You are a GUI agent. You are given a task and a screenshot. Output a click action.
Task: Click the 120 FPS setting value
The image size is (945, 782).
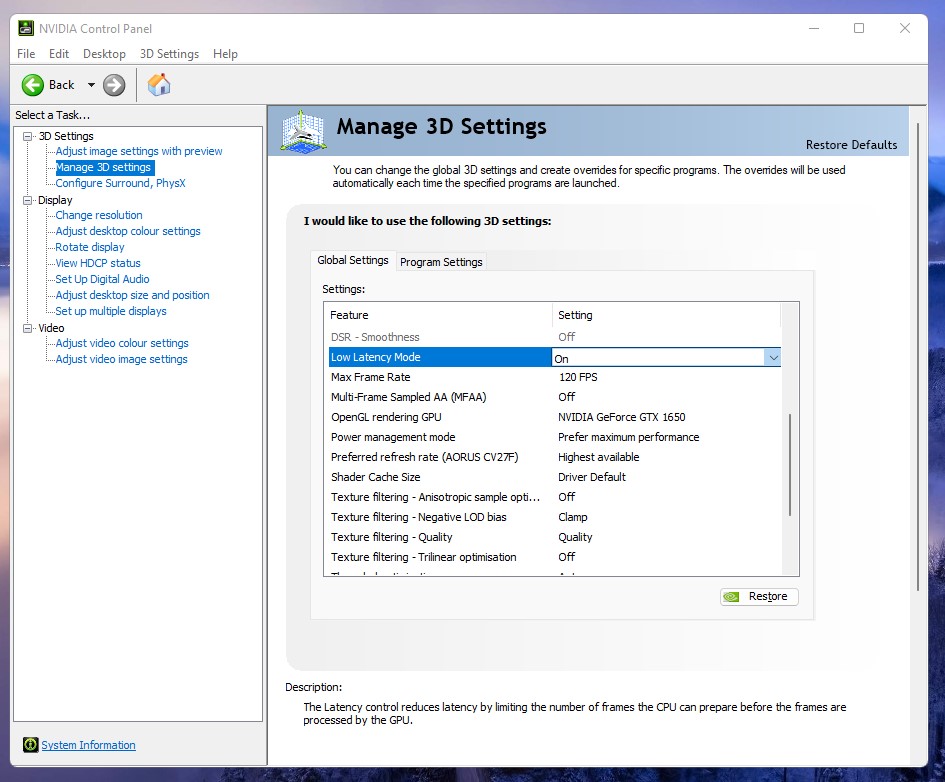point(578,377)
